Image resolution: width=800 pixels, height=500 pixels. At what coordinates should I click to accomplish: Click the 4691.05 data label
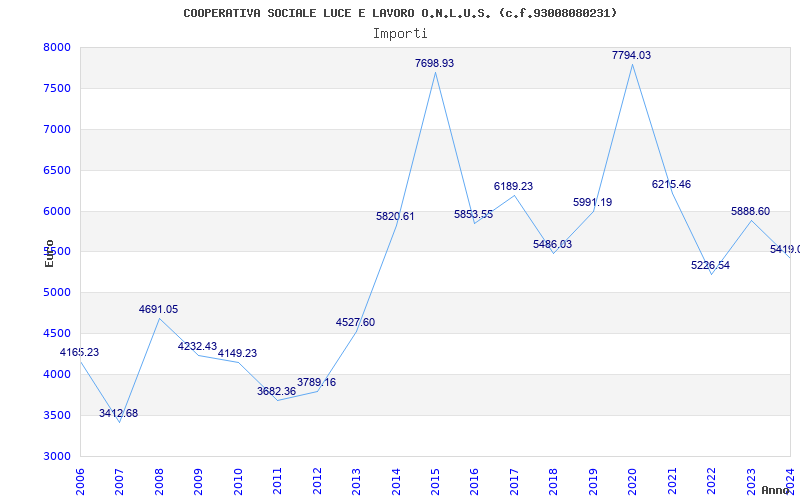(x=158, y=309)
